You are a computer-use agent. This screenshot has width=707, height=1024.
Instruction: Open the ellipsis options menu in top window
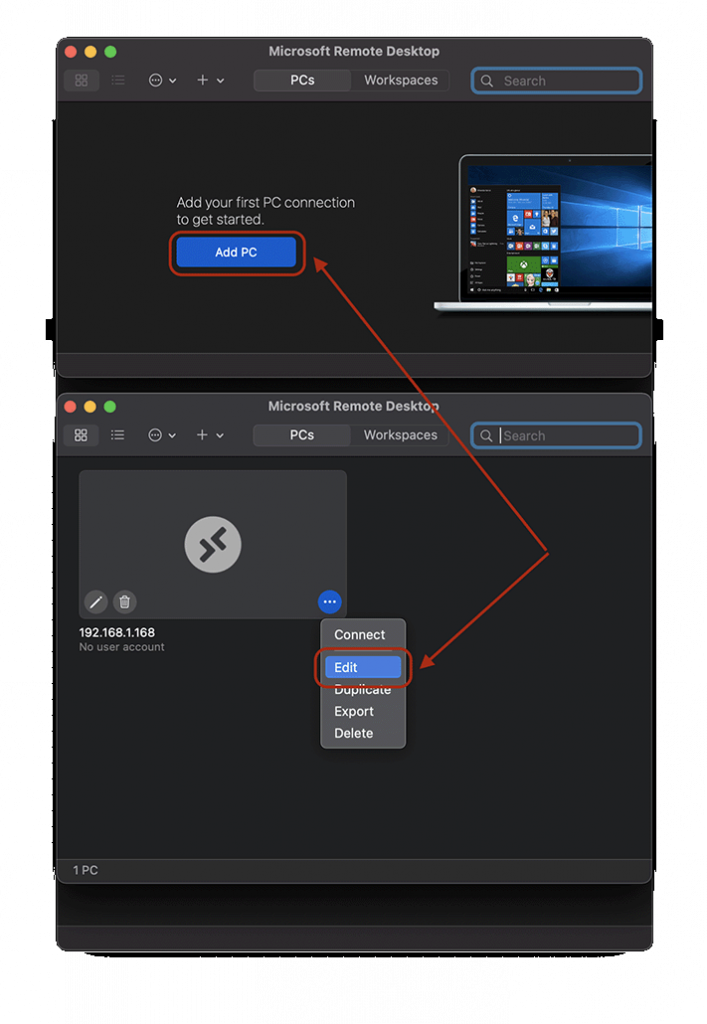pos(162,80)
